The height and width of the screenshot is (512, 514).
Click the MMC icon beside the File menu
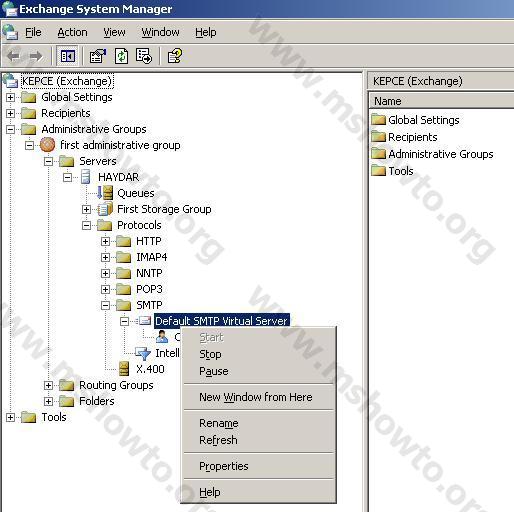click(10, 32)
